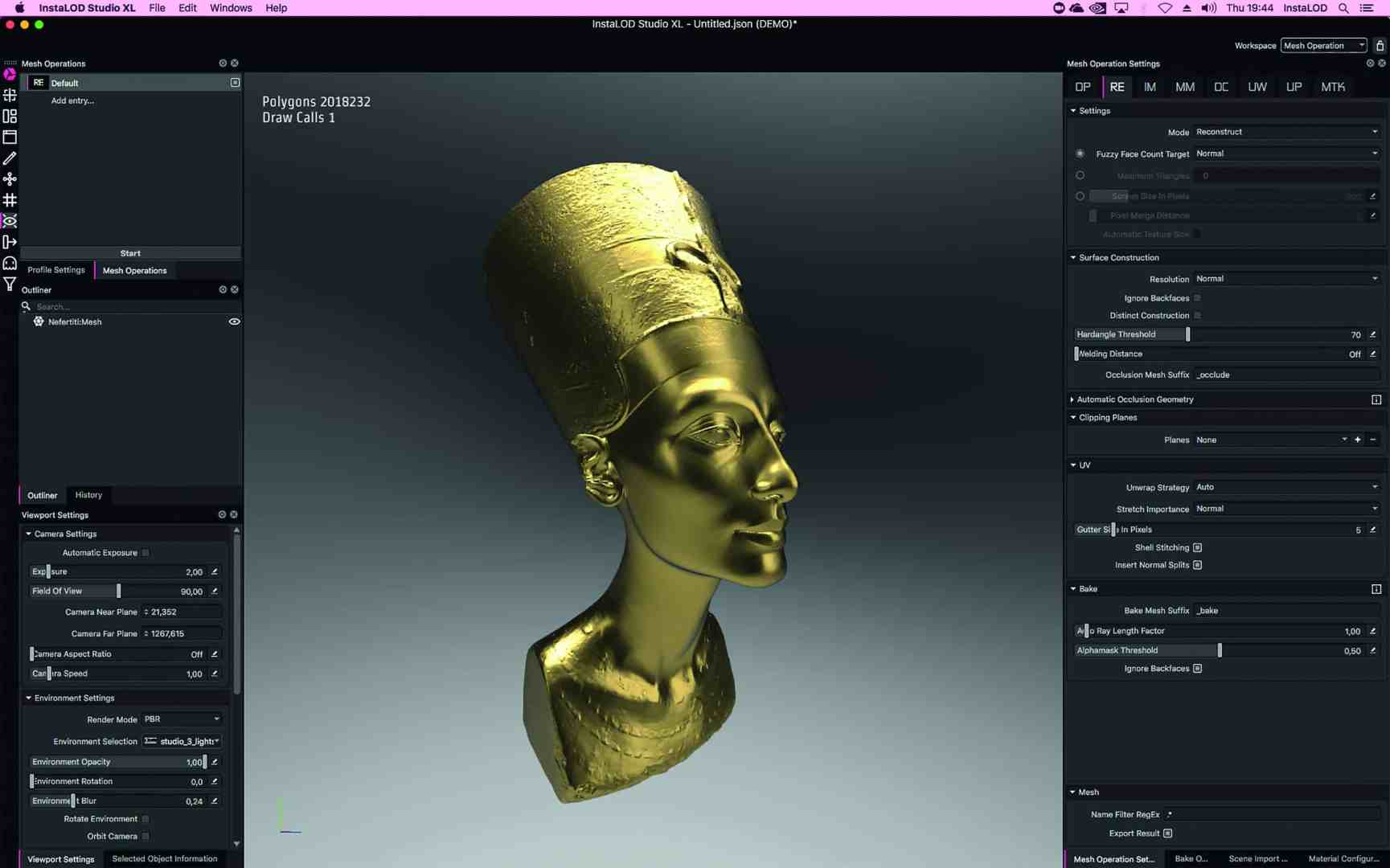Screen dimensions: 1390x868
Task: Open the Render Mode dropdown
Action: pyautogui.click(x=181, y=719)
